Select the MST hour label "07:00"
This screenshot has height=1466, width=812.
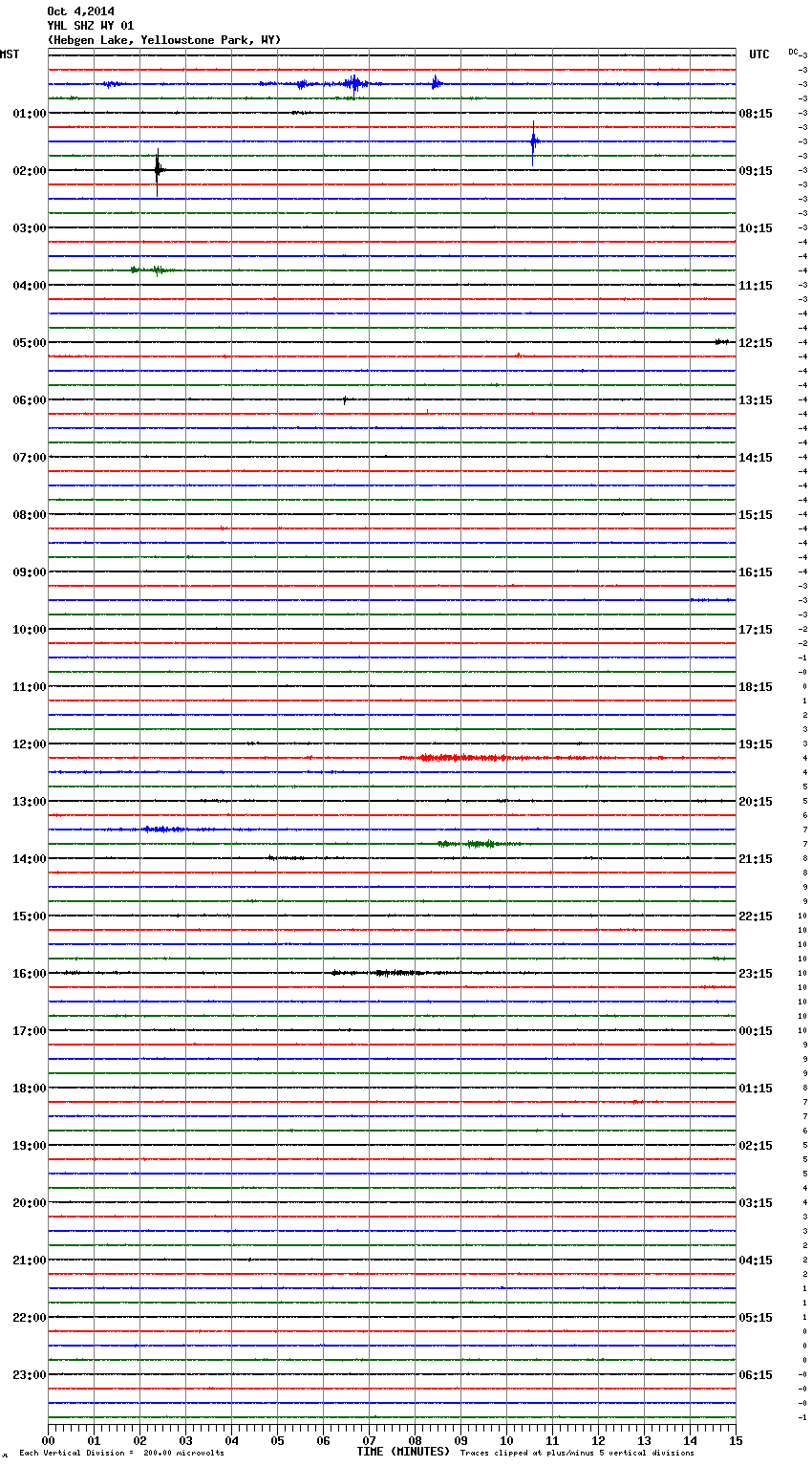pyautogui.click(x=30, y=458)
